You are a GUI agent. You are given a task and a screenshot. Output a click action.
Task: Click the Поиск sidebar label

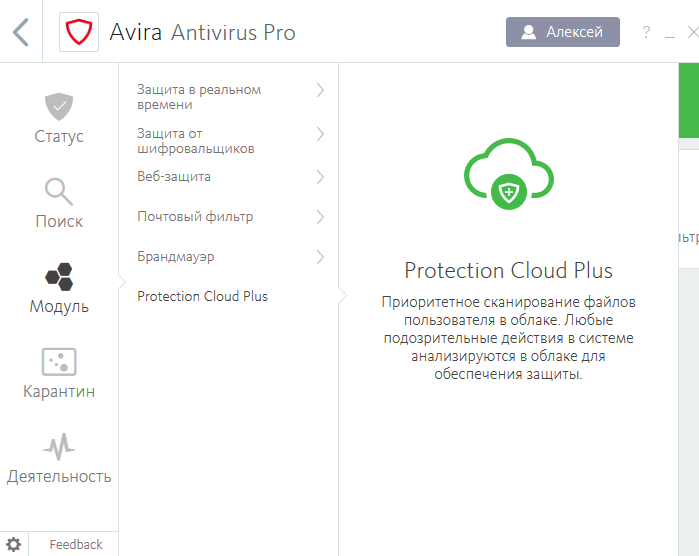point(59,221)
